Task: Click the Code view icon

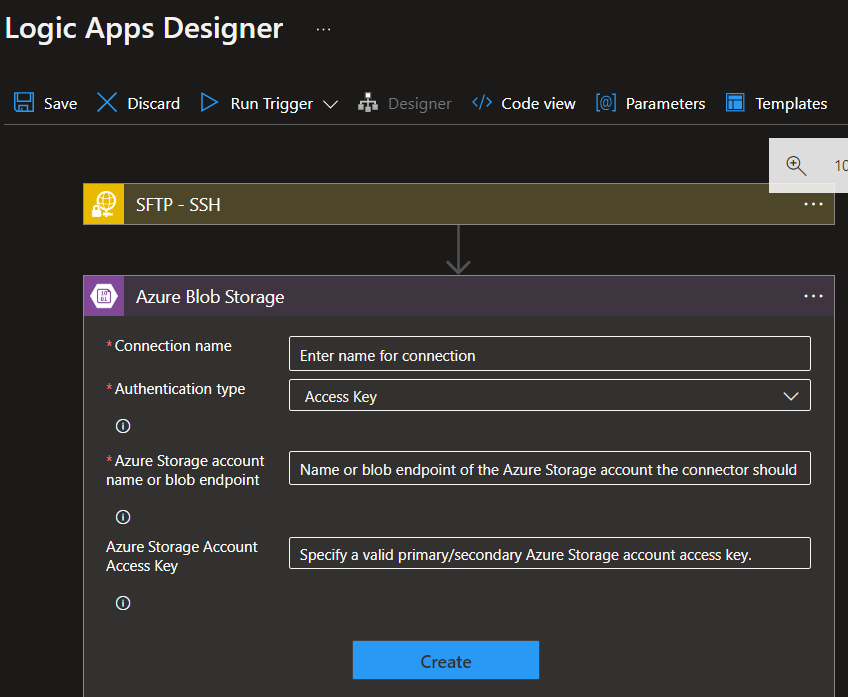Action: point(482,103)
